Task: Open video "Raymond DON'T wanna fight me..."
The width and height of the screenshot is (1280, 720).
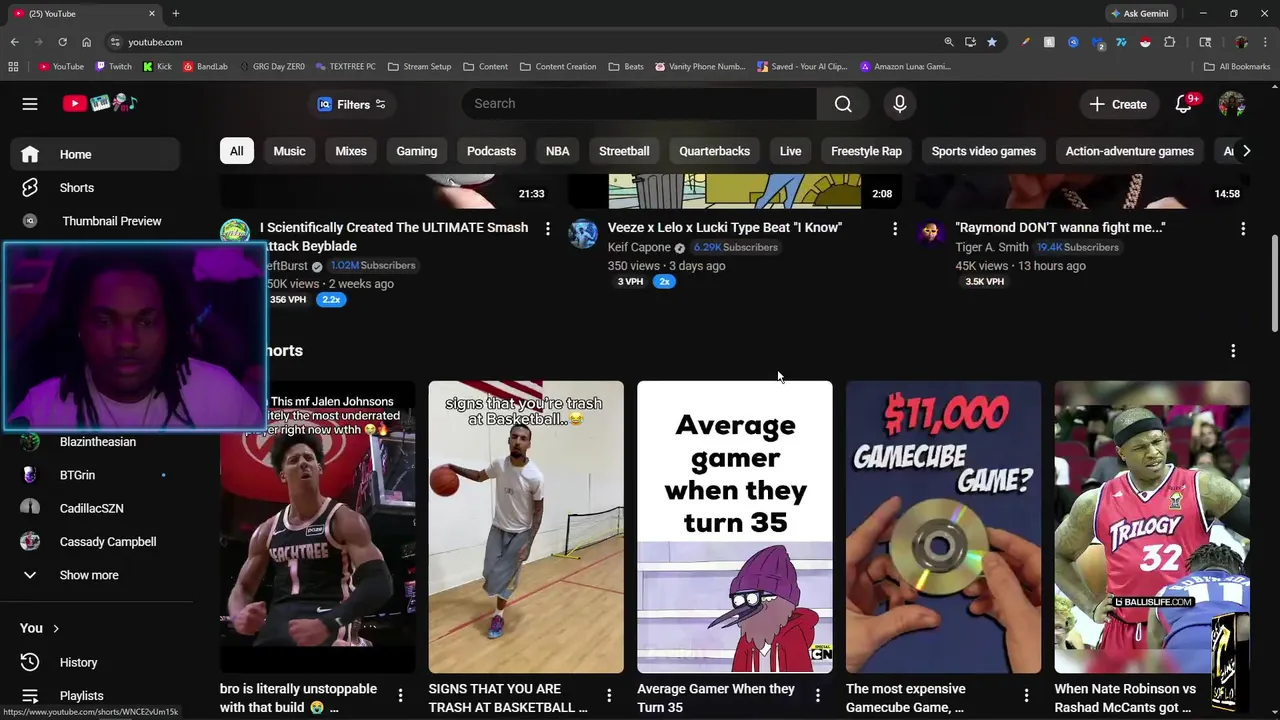Action: tap(1060, 228)
